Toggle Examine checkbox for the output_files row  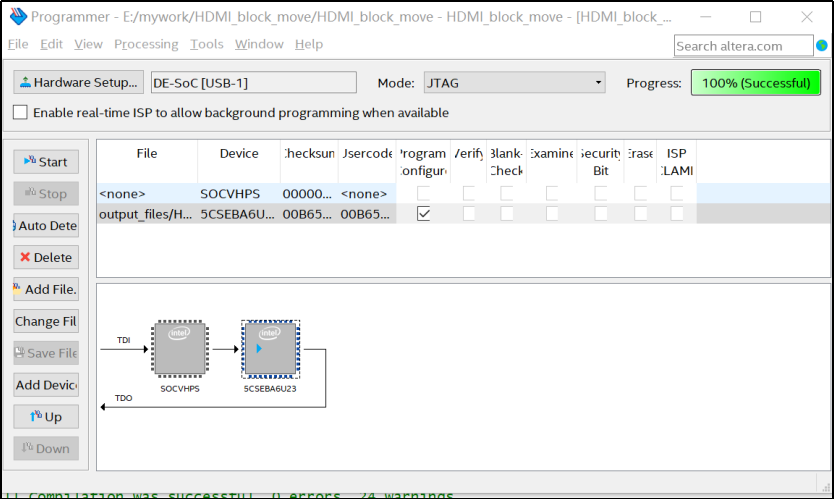[x=552, y=214]
